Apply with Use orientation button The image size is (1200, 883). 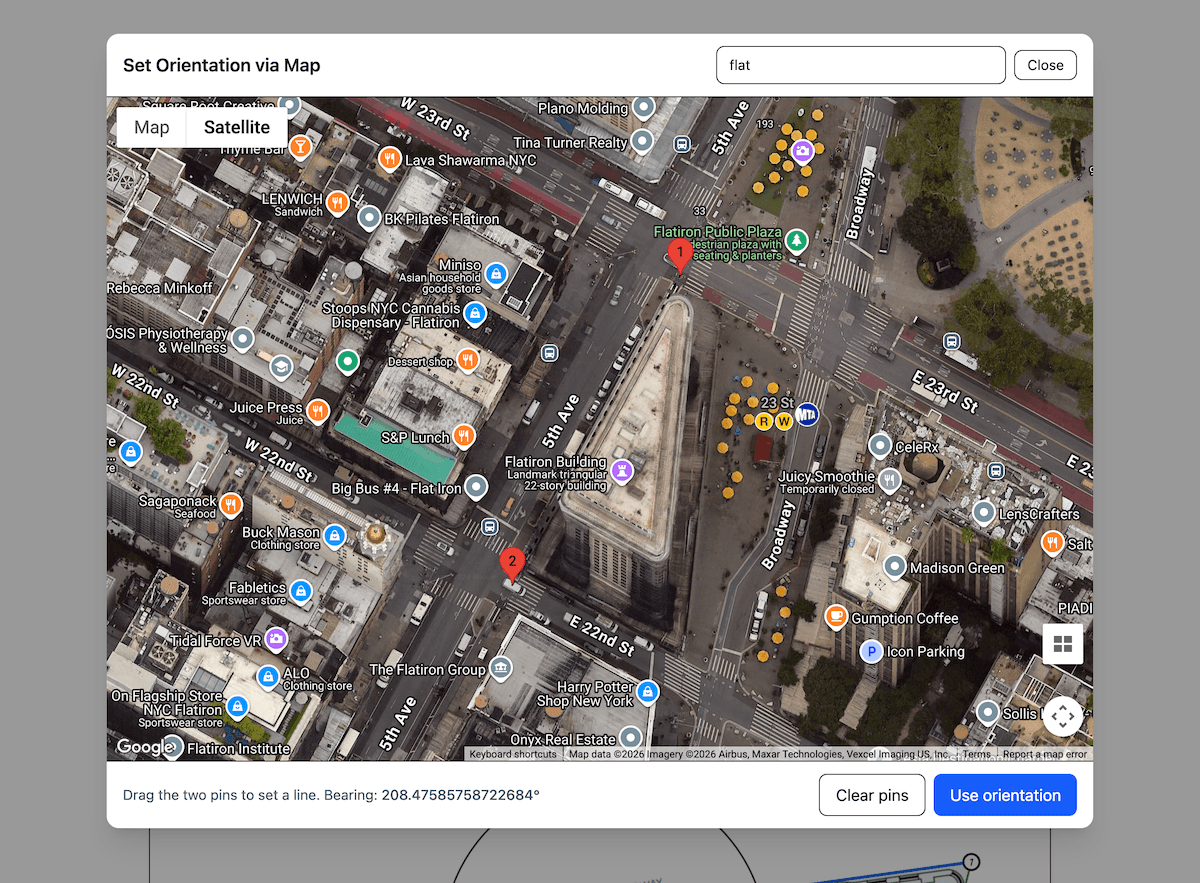1005,795
